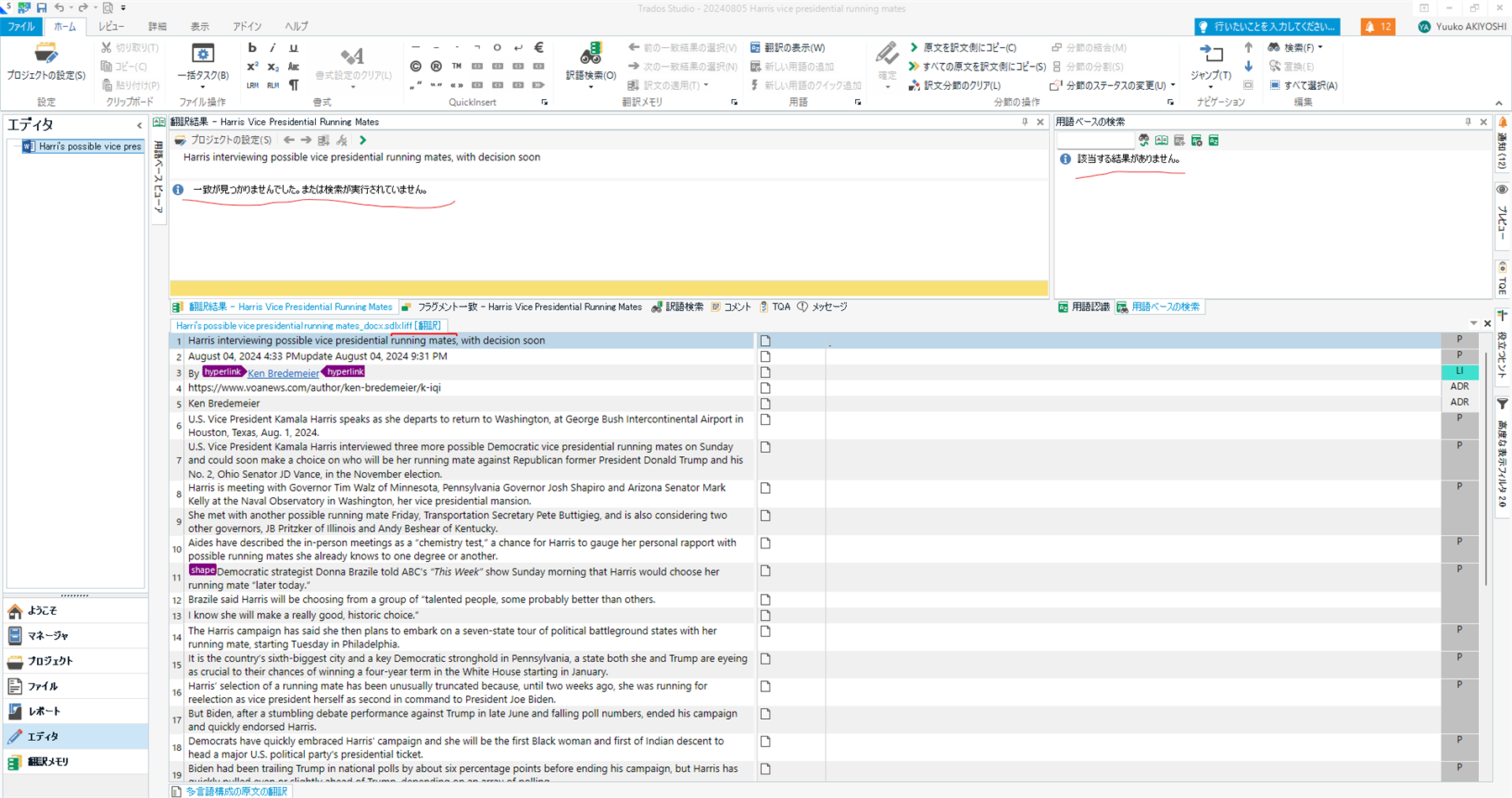Switch to the 表示 ribbon tab
This screenshot has height=798, width=1512.
(x=200, y=27)
